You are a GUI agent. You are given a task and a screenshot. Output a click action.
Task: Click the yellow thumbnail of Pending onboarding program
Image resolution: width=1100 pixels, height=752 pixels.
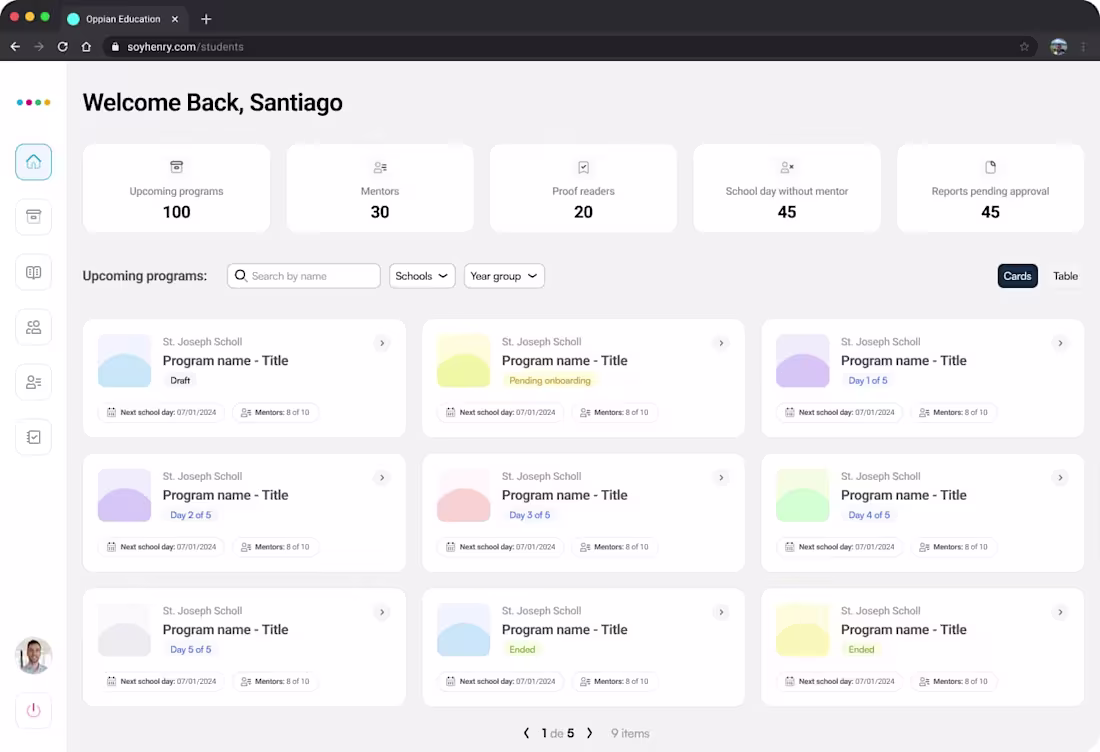[463, 361]
